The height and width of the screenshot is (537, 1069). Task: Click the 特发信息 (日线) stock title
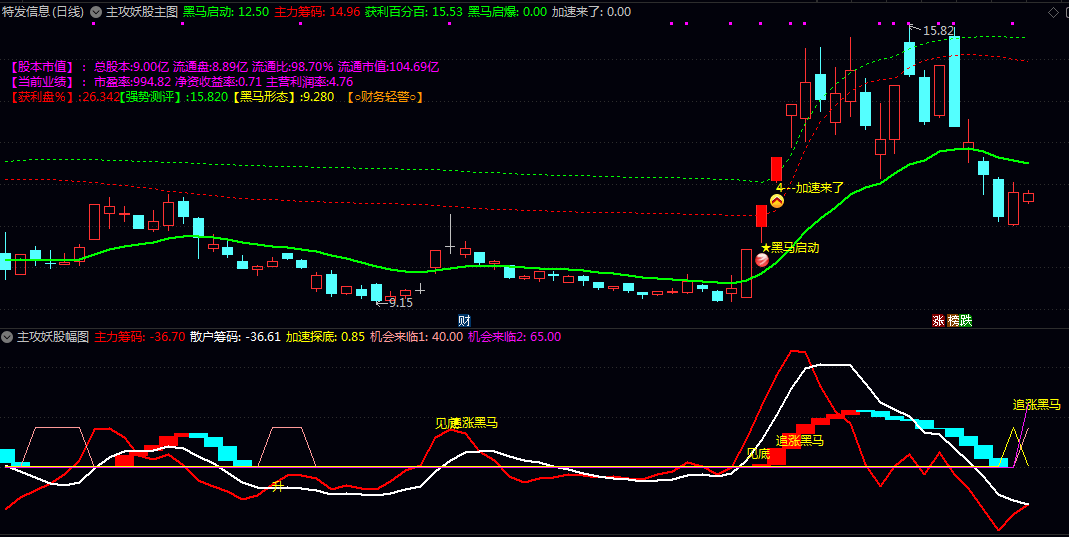[x=43, y=12]
